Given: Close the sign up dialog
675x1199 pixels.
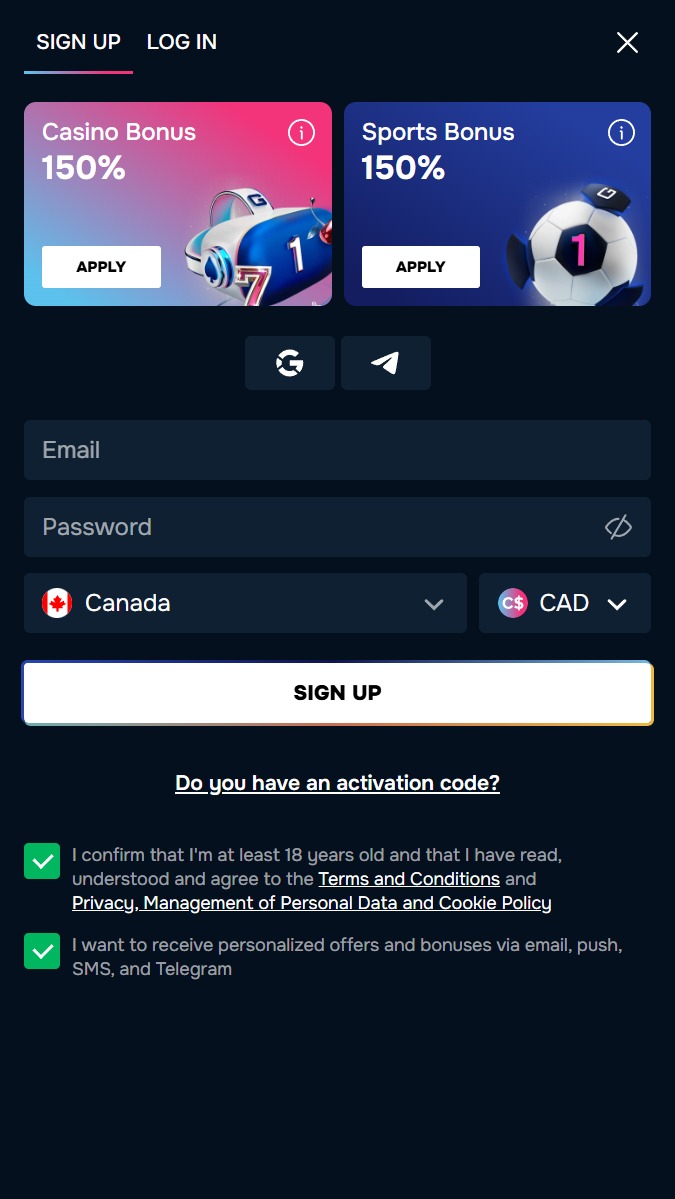Looking at the screenshot, I should pos(627,42).
